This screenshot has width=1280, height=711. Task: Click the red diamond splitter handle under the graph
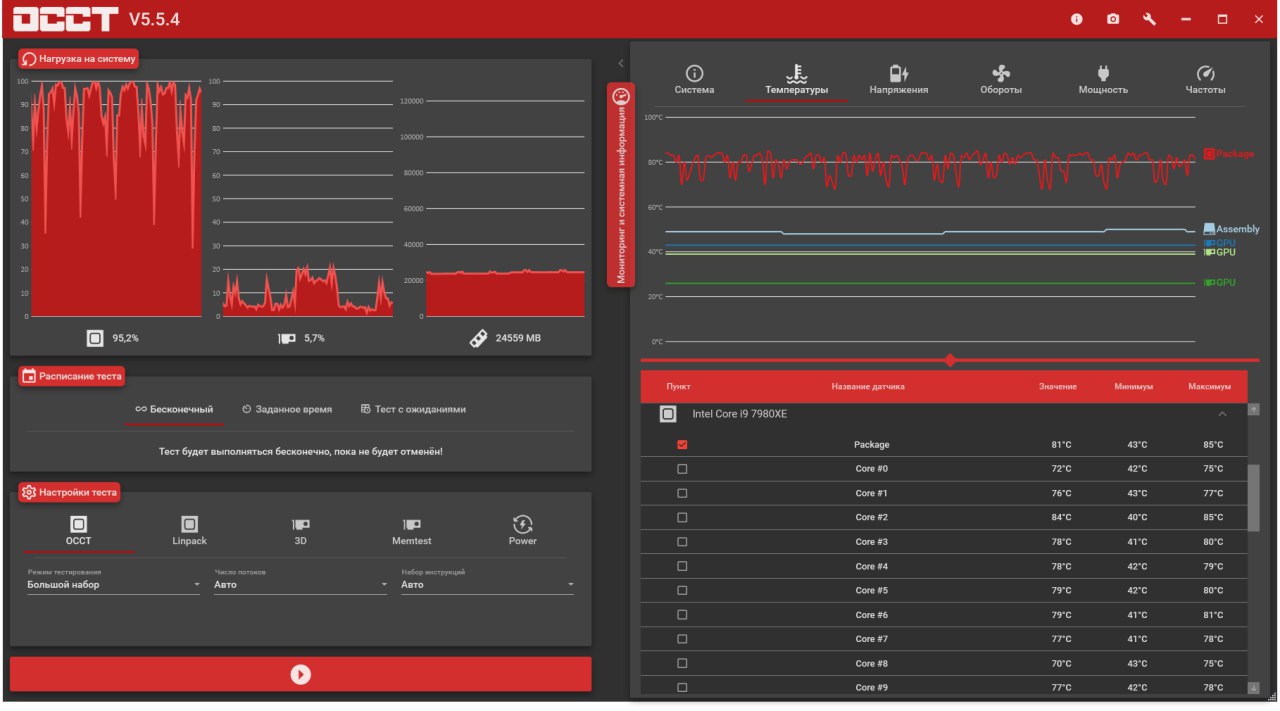click(x=950, y=360)
